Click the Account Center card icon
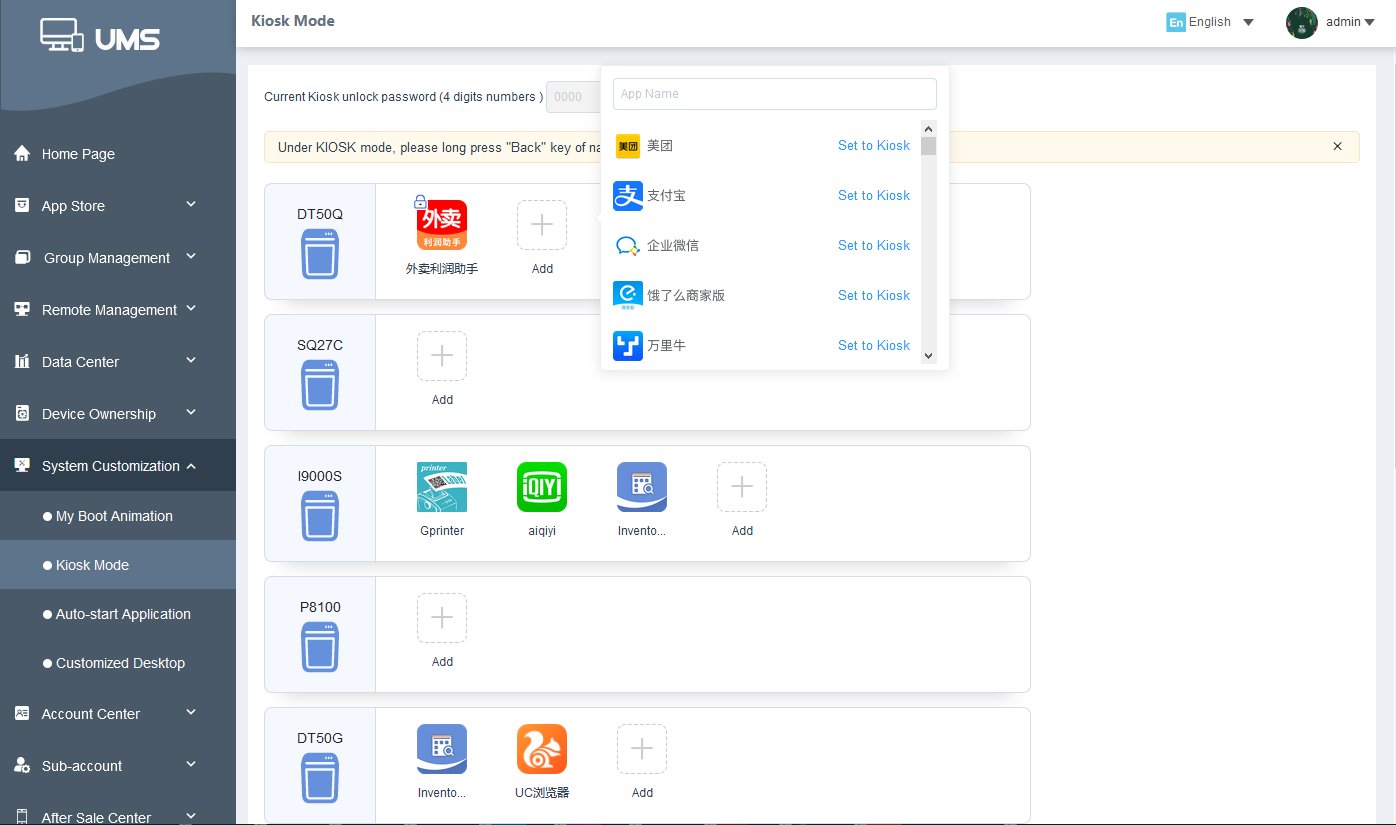Viewport: 1396px width, 825px height. tap(22, 714)
